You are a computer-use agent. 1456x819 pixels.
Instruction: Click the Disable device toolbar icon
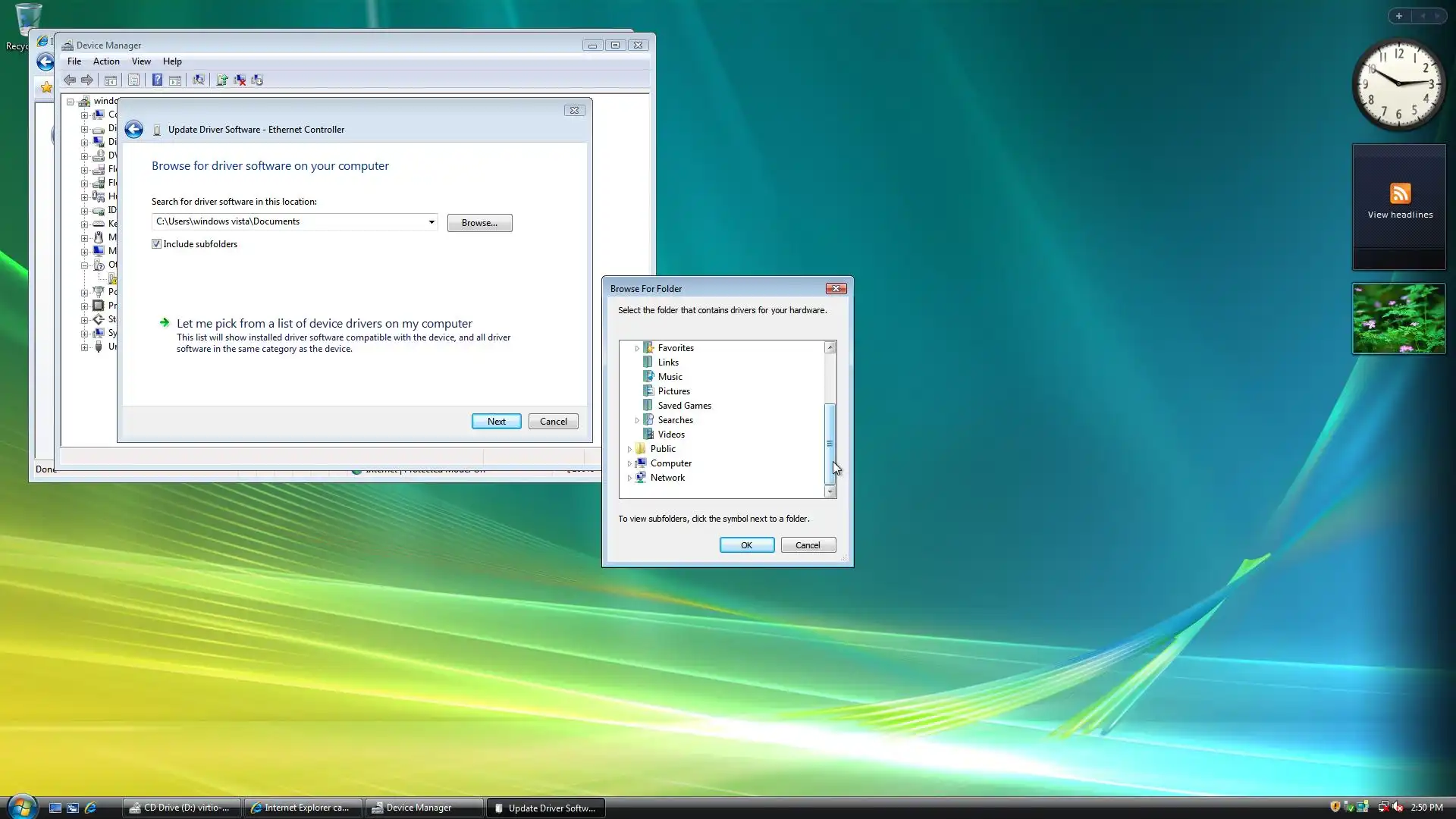pyautogui.click(x=258, y=80)
